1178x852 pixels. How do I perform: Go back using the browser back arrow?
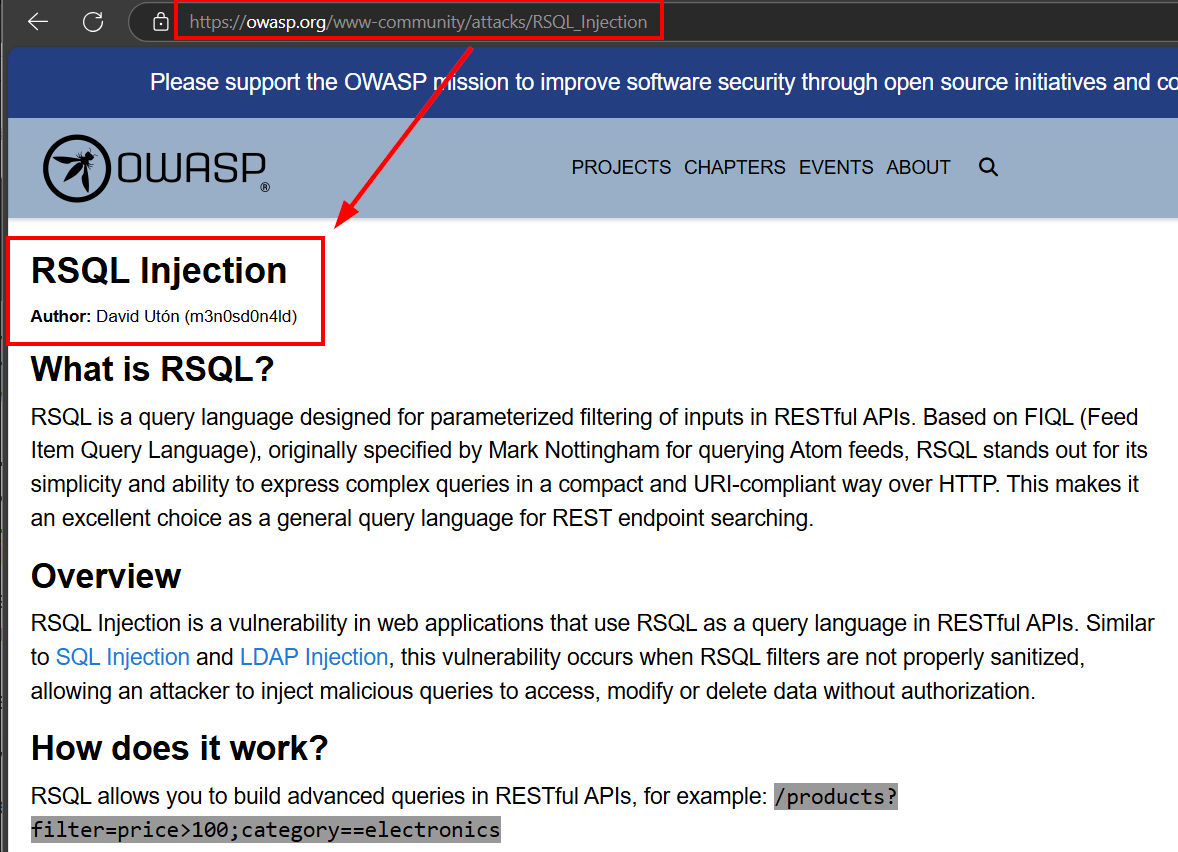click(x=38, y=22)
